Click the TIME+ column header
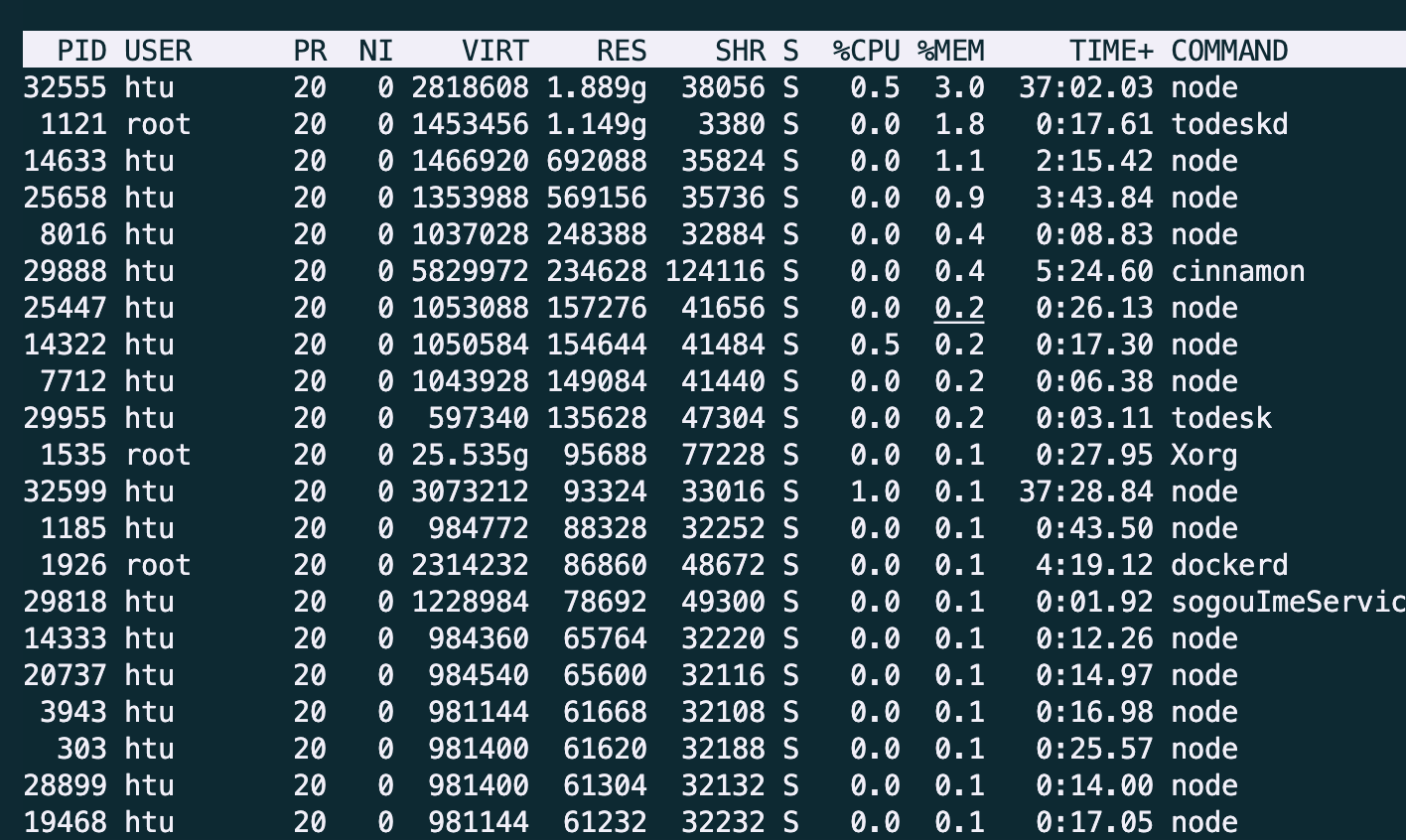 point(1112,51)
